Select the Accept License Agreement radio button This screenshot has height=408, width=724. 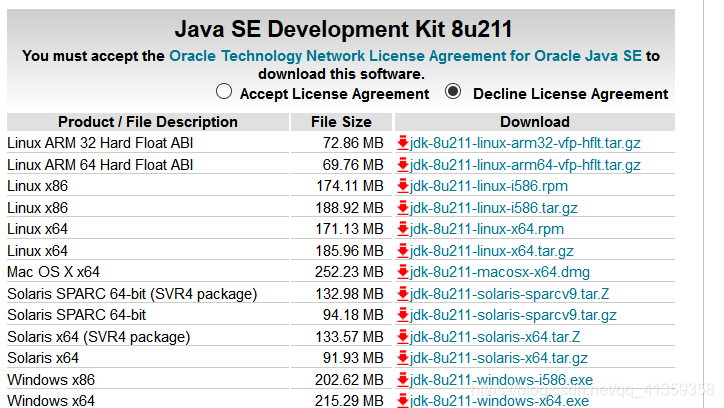[x=224, y=91]
